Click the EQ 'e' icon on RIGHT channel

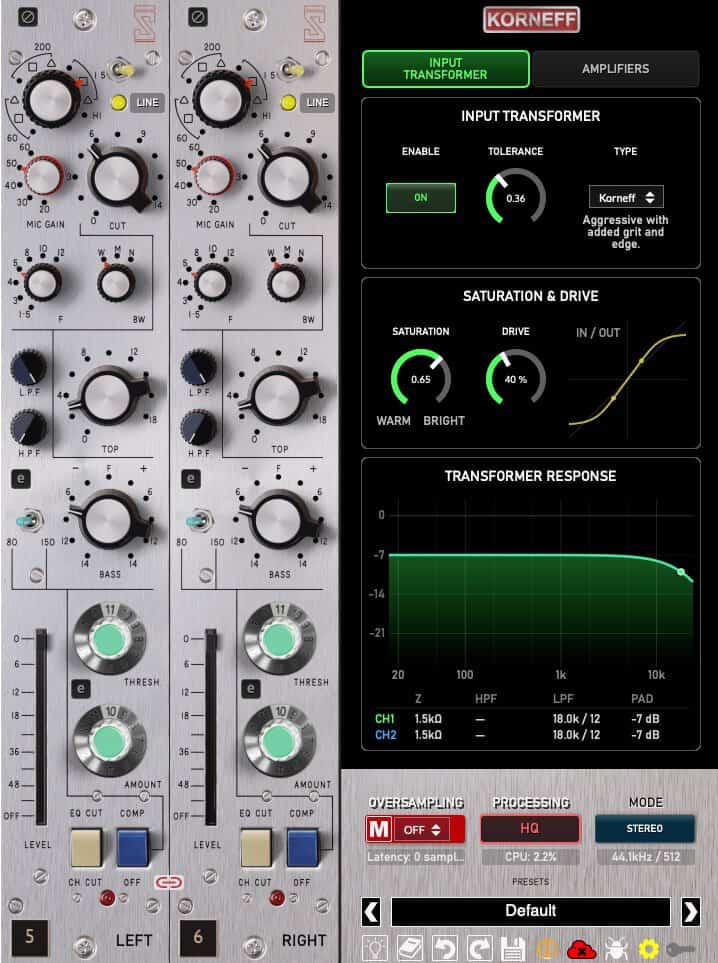click(x=191, y=478)
